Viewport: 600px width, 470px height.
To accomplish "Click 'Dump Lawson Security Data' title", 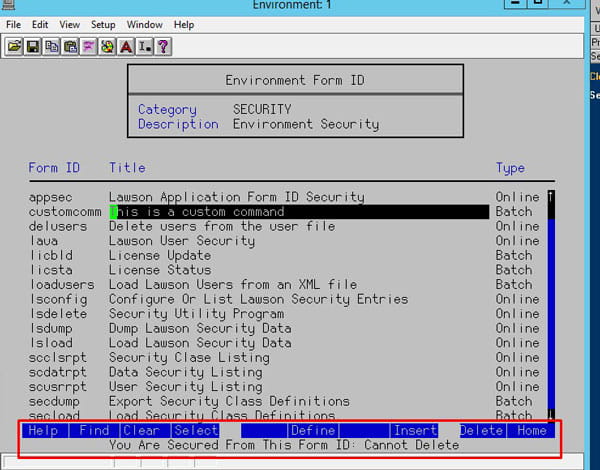I will click(200, 328).
